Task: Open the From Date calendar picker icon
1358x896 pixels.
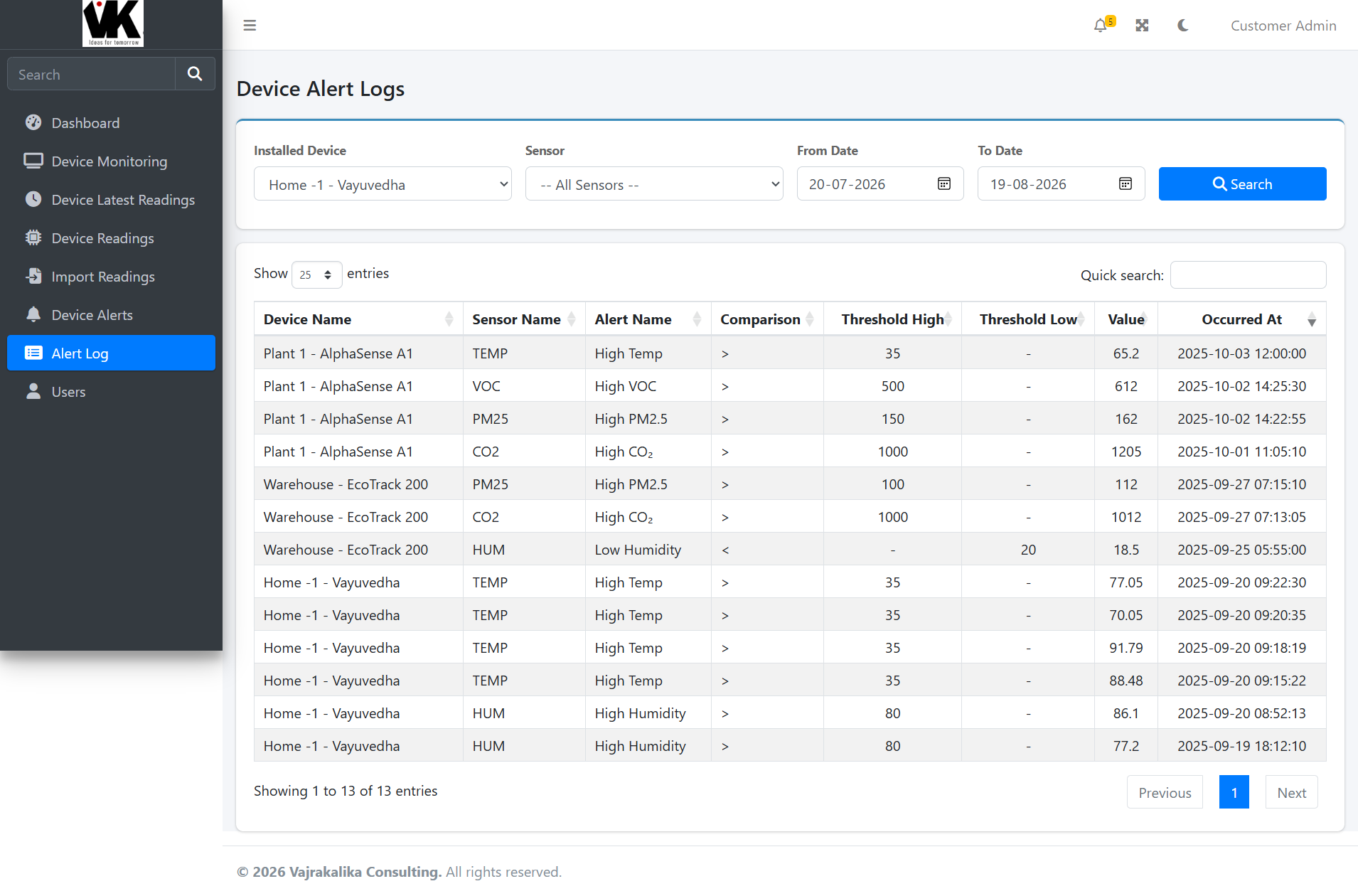Action: (944, 184)
